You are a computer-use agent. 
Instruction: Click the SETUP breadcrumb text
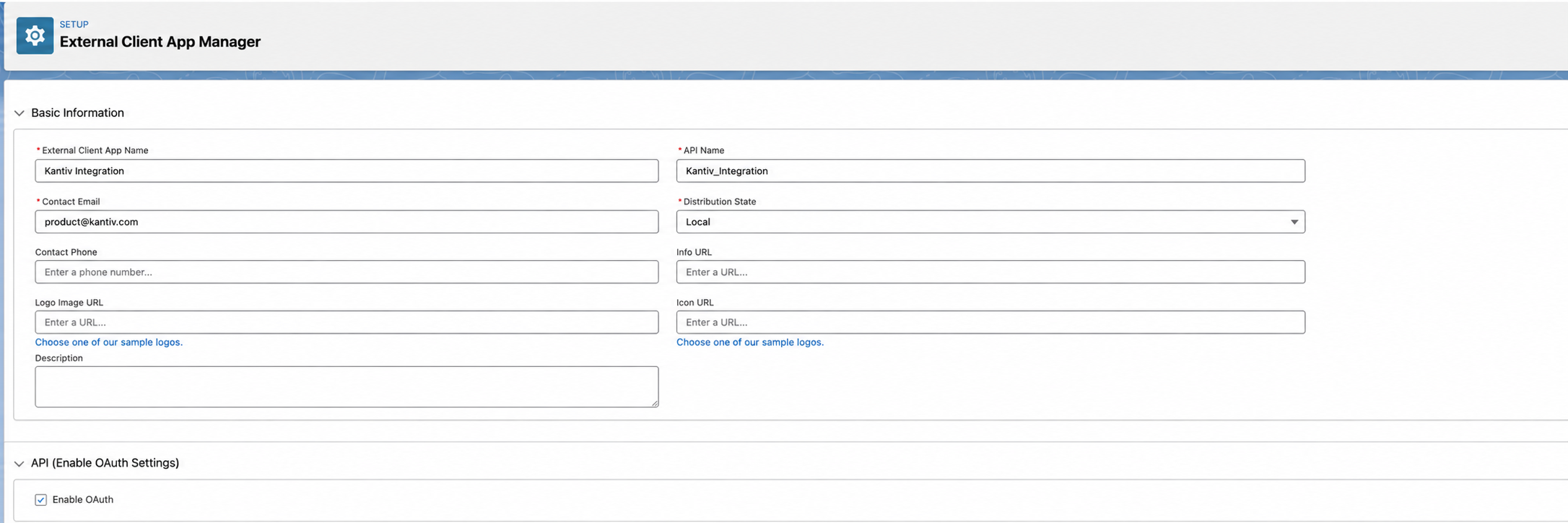click(74, 25)
